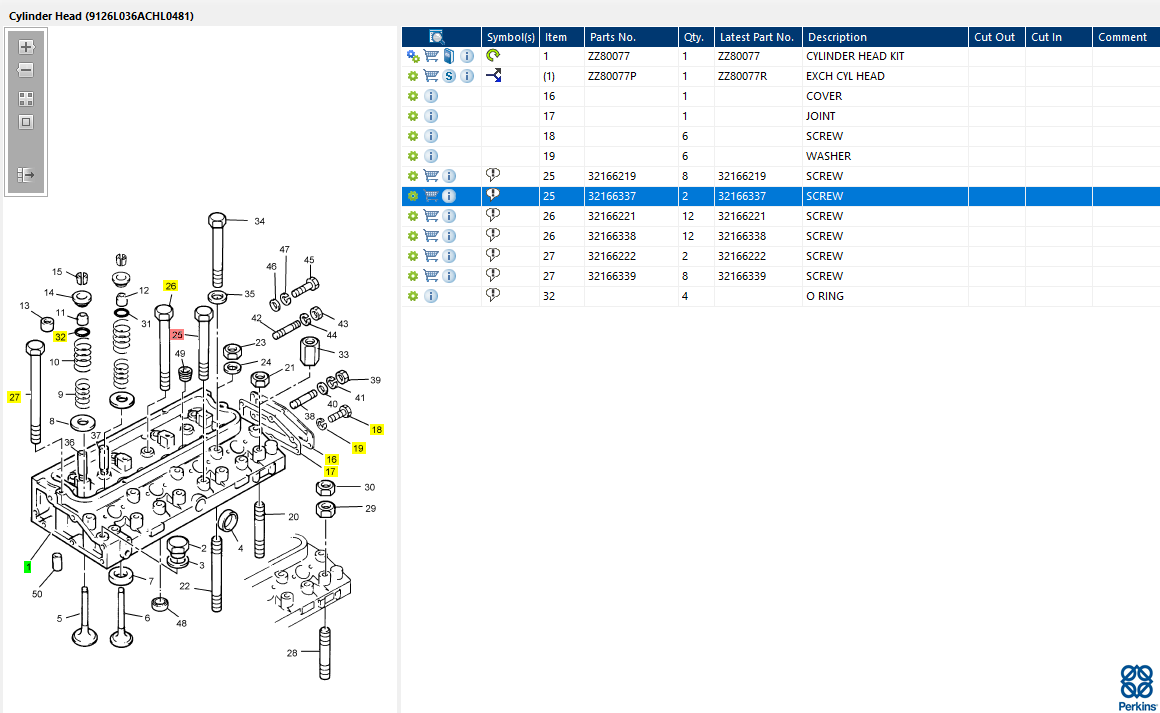
Task: Show info for selected part 32166337
Action: pos(449,196)
